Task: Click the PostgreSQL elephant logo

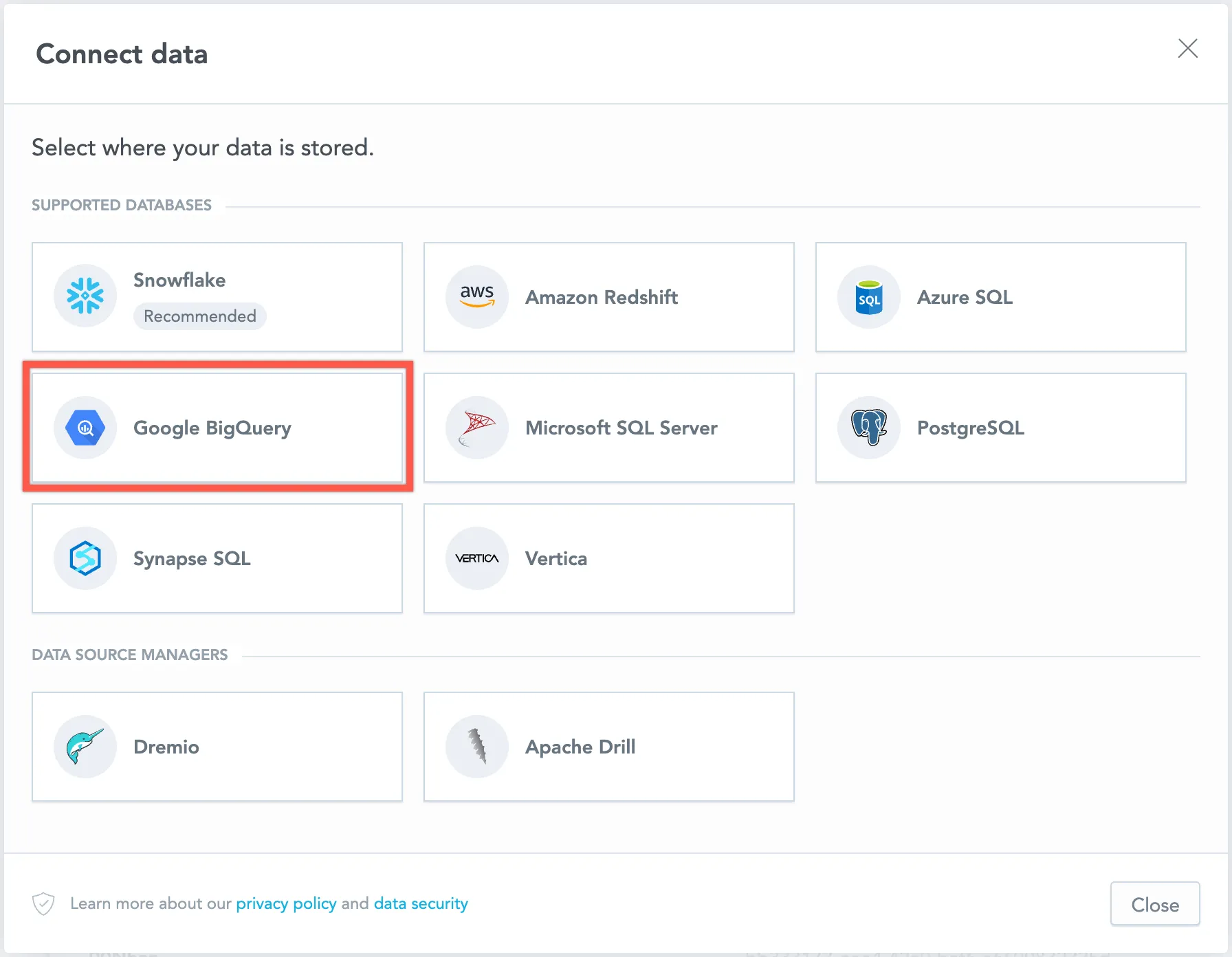Action: (868, 427)
